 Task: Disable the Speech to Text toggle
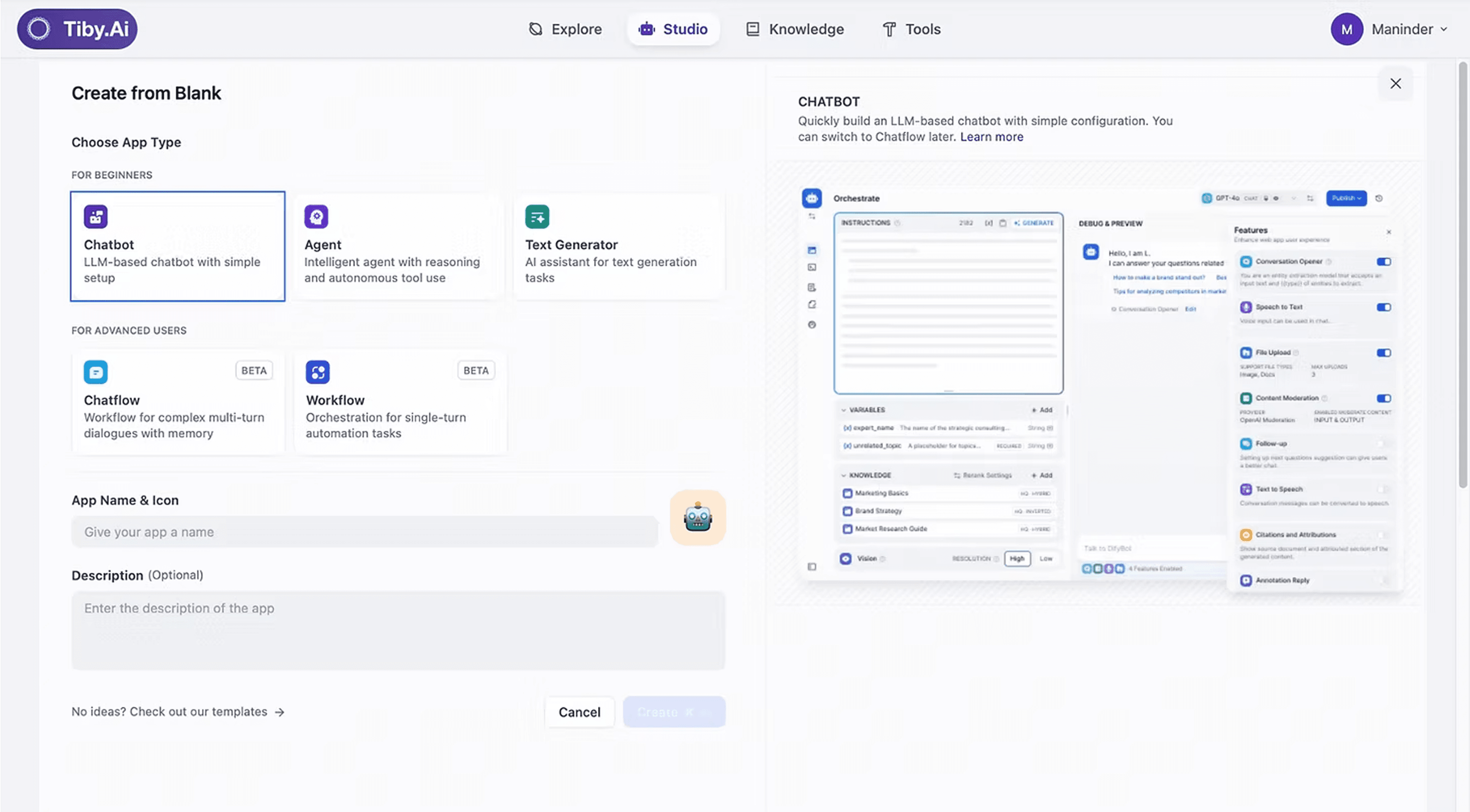(x=1383, y=307)
